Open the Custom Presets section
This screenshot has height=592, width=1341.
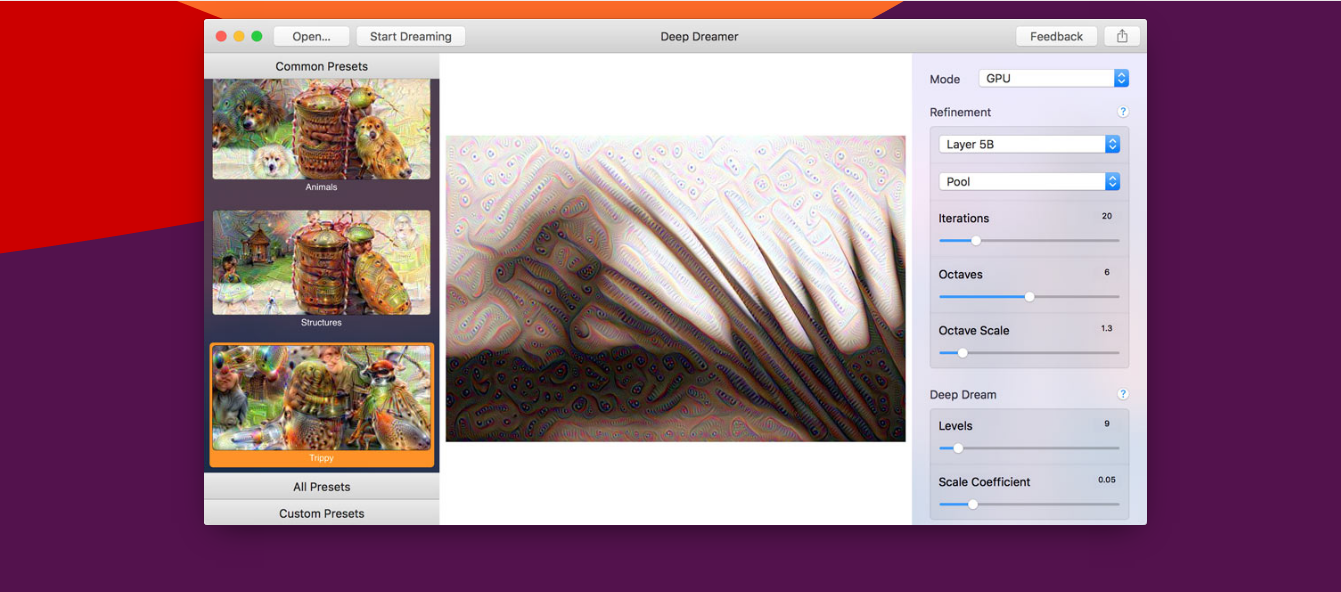[321, 513]
